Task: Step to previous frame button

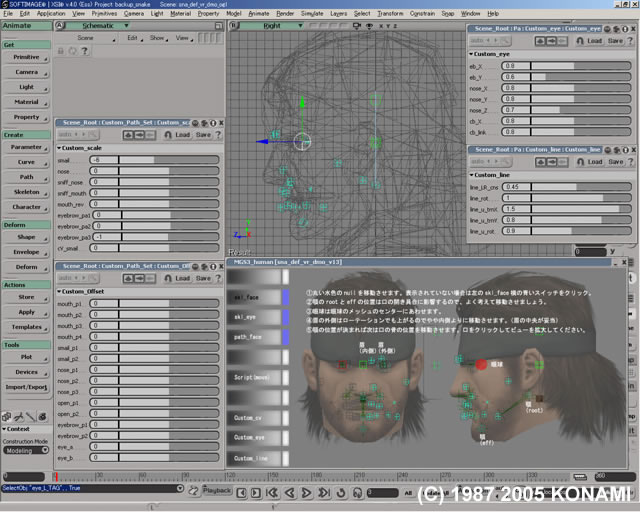Action: [x=242, y=493]
